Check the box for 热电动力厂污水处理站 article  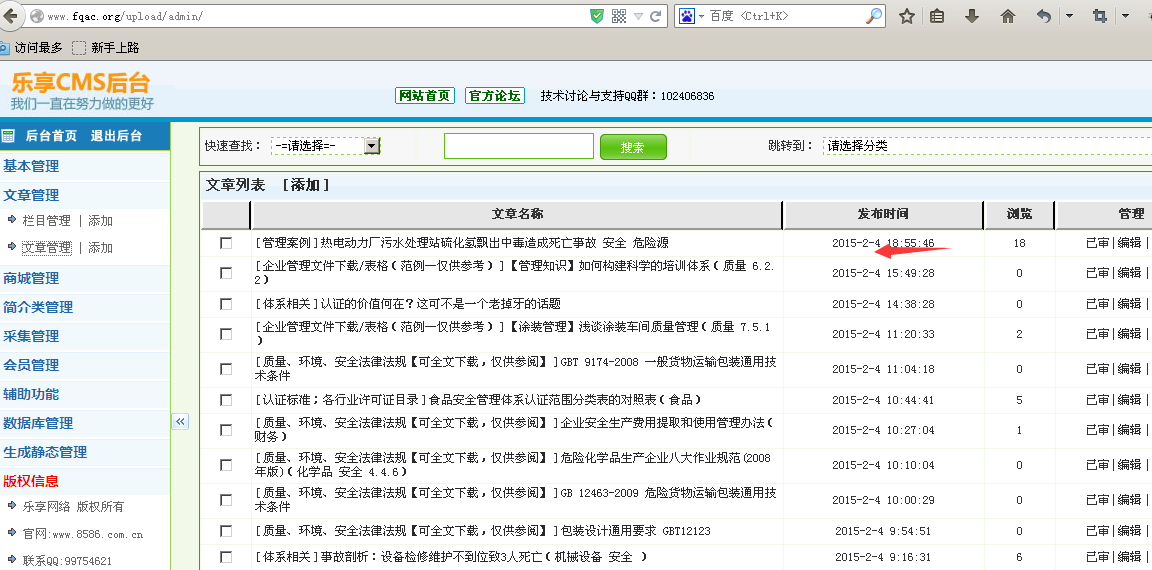pos(226,242)
